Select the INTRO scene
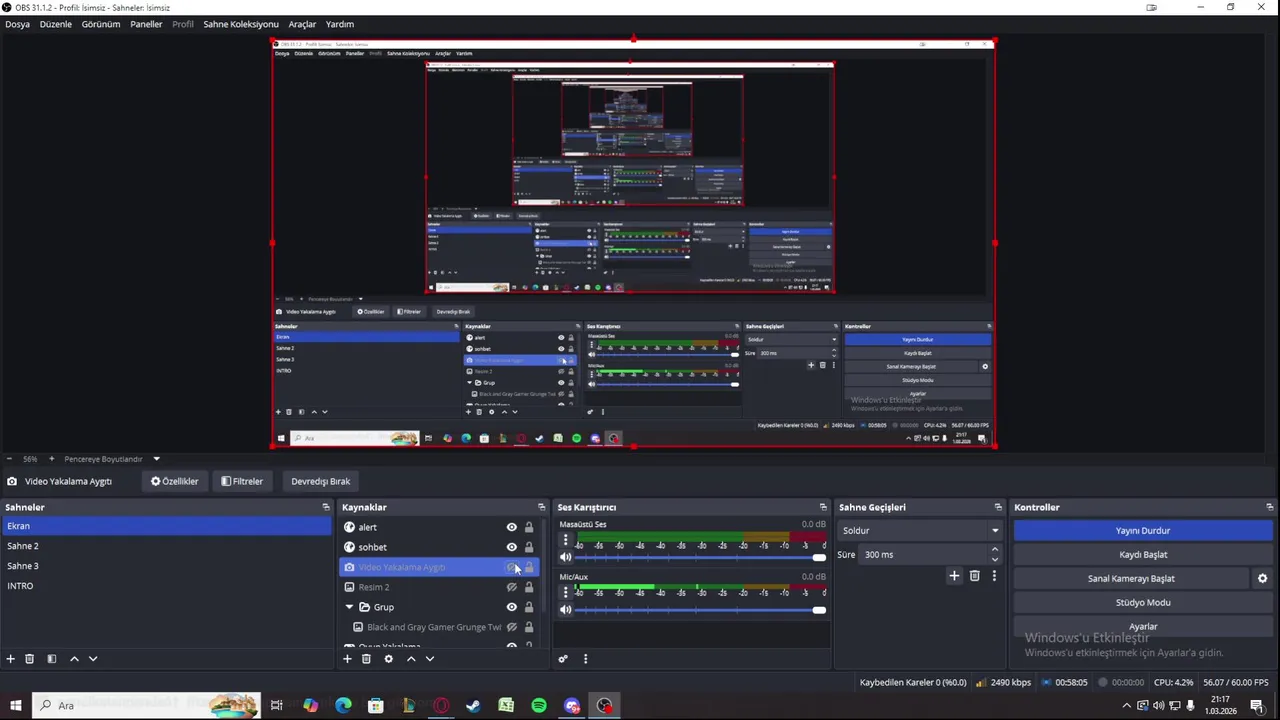 [166, 586]
